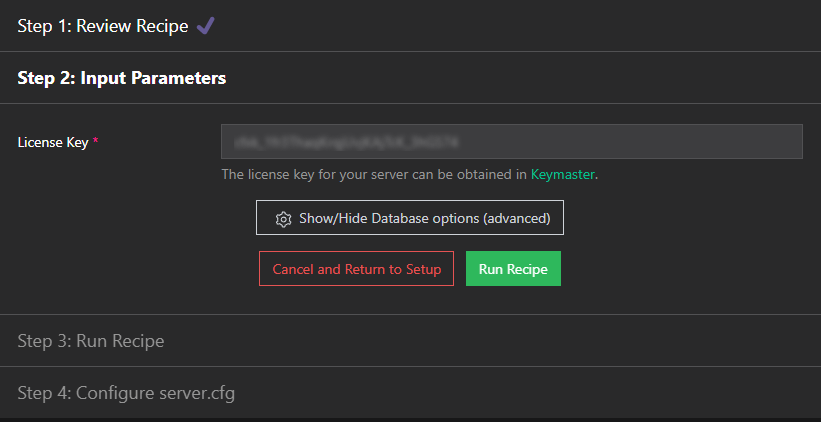Click the license key helper text
This screenshot has height=422, width=821.
pyautogui.click(x=374, y=174)
